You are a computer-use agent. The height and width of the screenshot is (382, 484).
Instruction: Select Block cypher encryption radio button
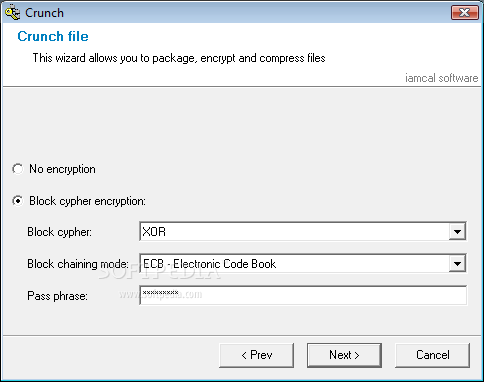pyautogui.click(x=18, y=201)
